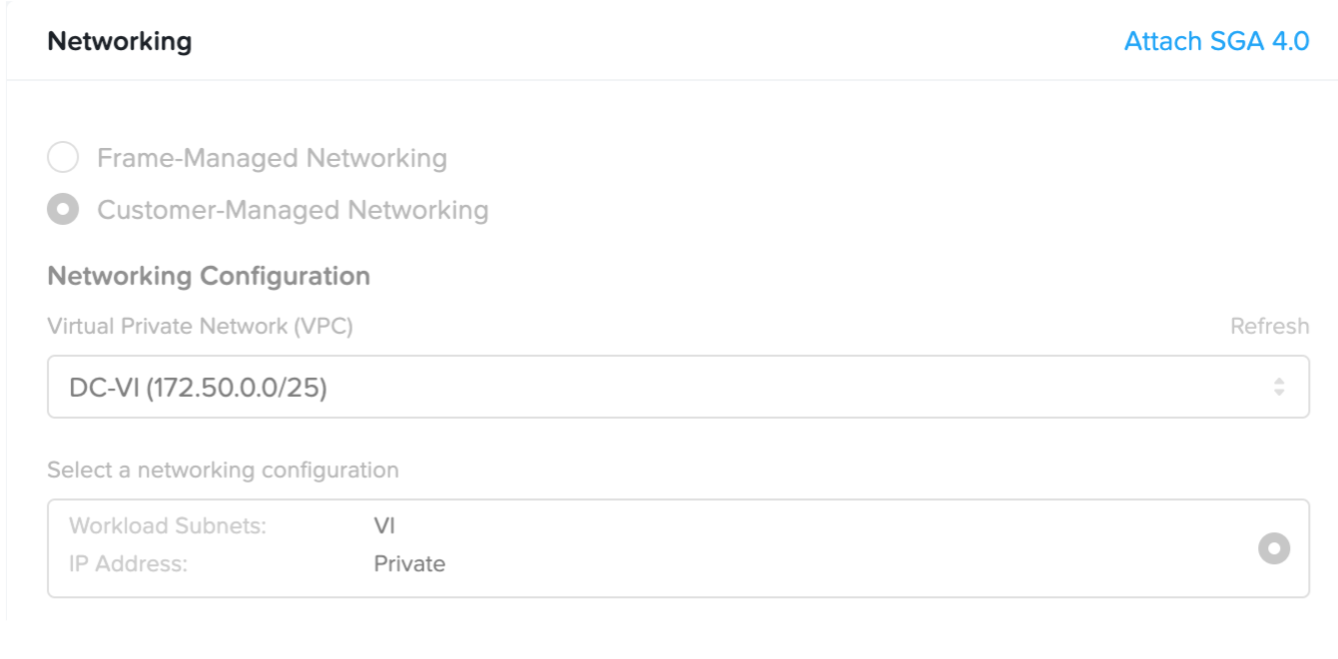Select the Frame-Managed Networking radio button
1338x659 pixels.
click(63, 158)
